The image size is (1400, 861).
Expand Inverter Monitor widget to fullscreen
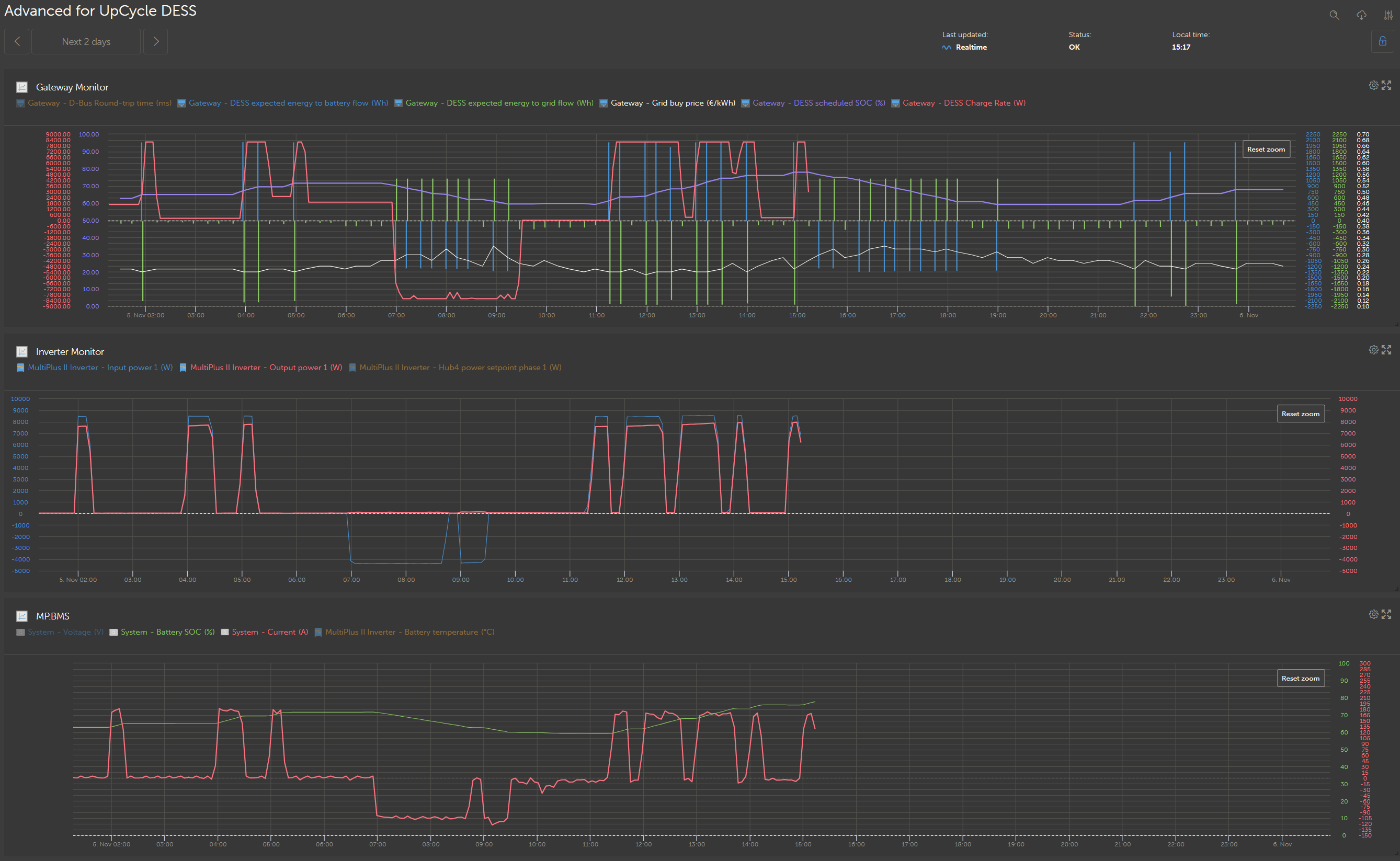click(1386, 350)
